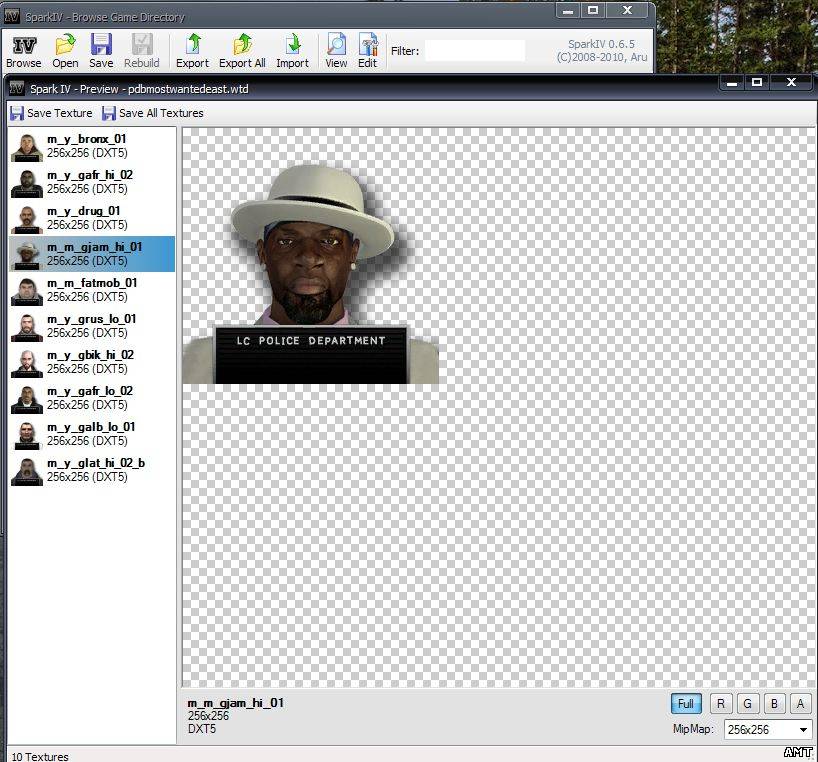Select the m_y_grus_lo_01 texture thumbnail
Viewport: 818px width, 762px height.
[27, 326]
